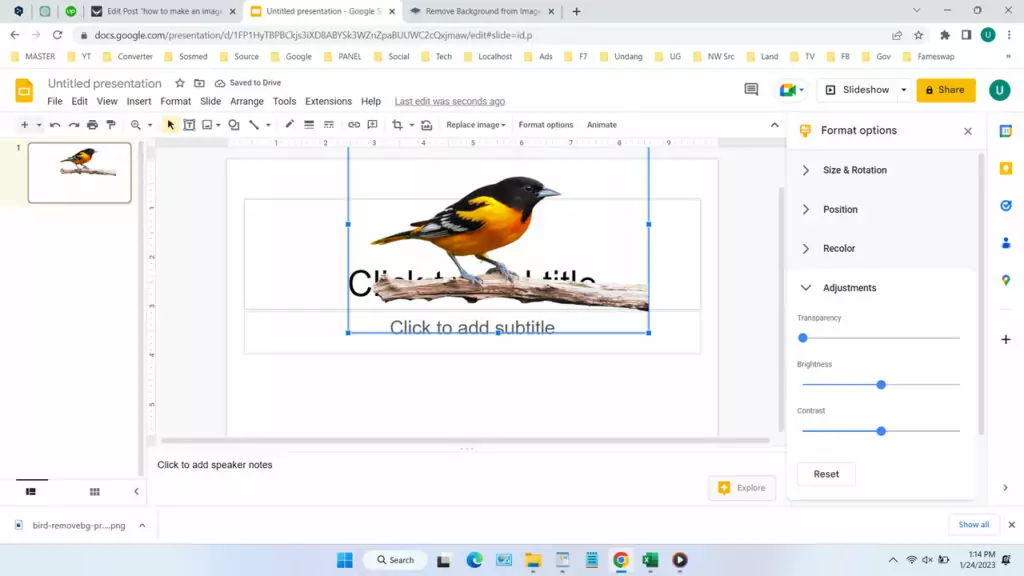This screenshot has width=1024, height=576.
Task: Adjust the Contrast slider handle
Action: [881, 431]
